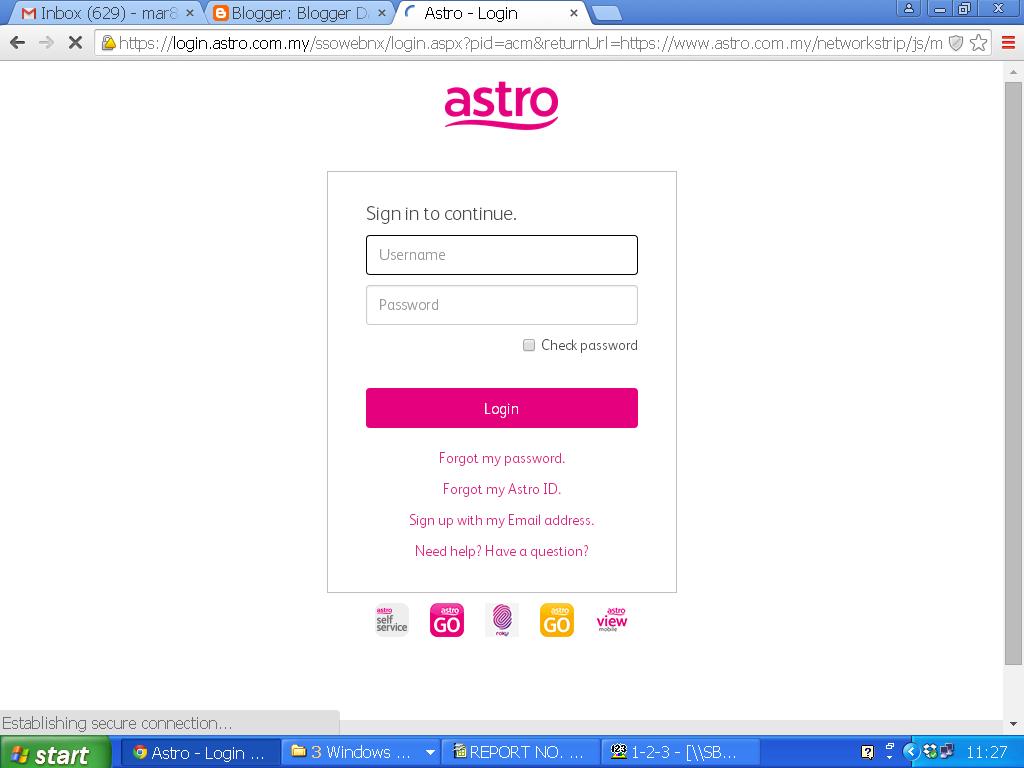The image size is (1024, 768).
Task: Click scrollbar up arrow
Action: [x=1013, y=72]
